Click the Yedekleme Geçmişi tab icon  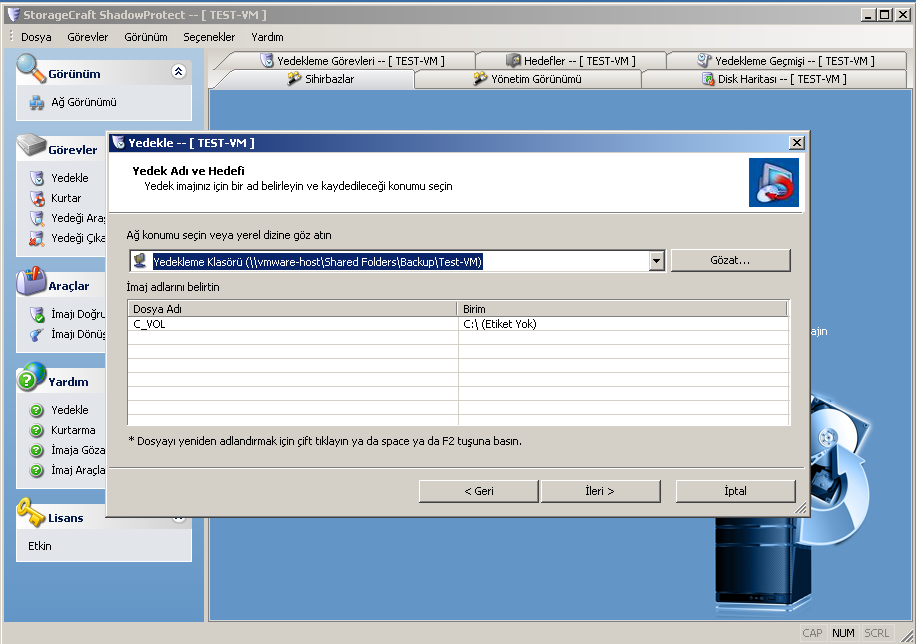tap(704, 60)
